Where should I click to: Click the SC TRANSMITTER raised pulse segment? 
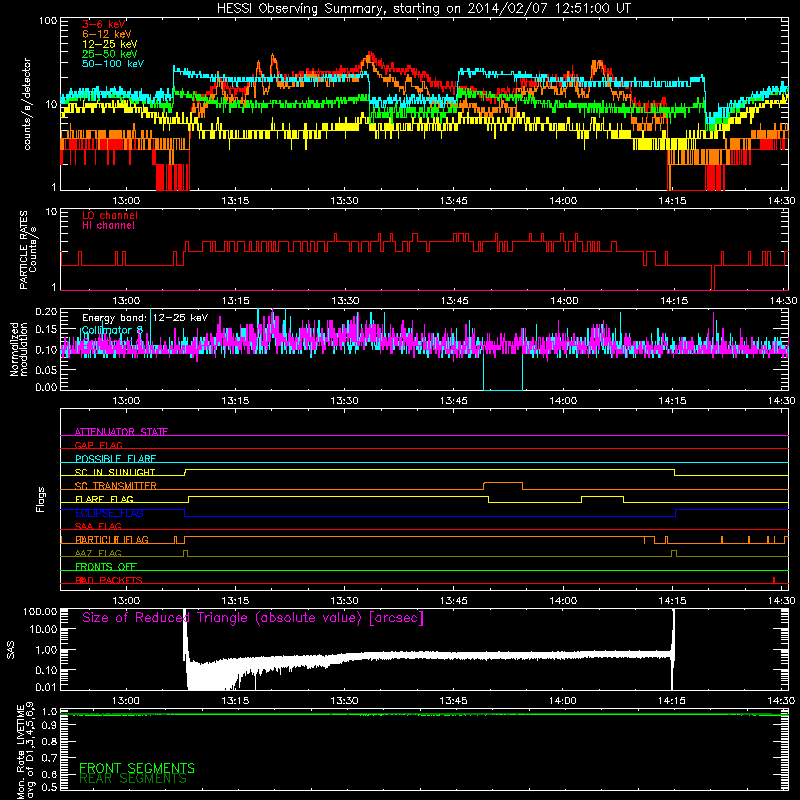tap(503, 483)
